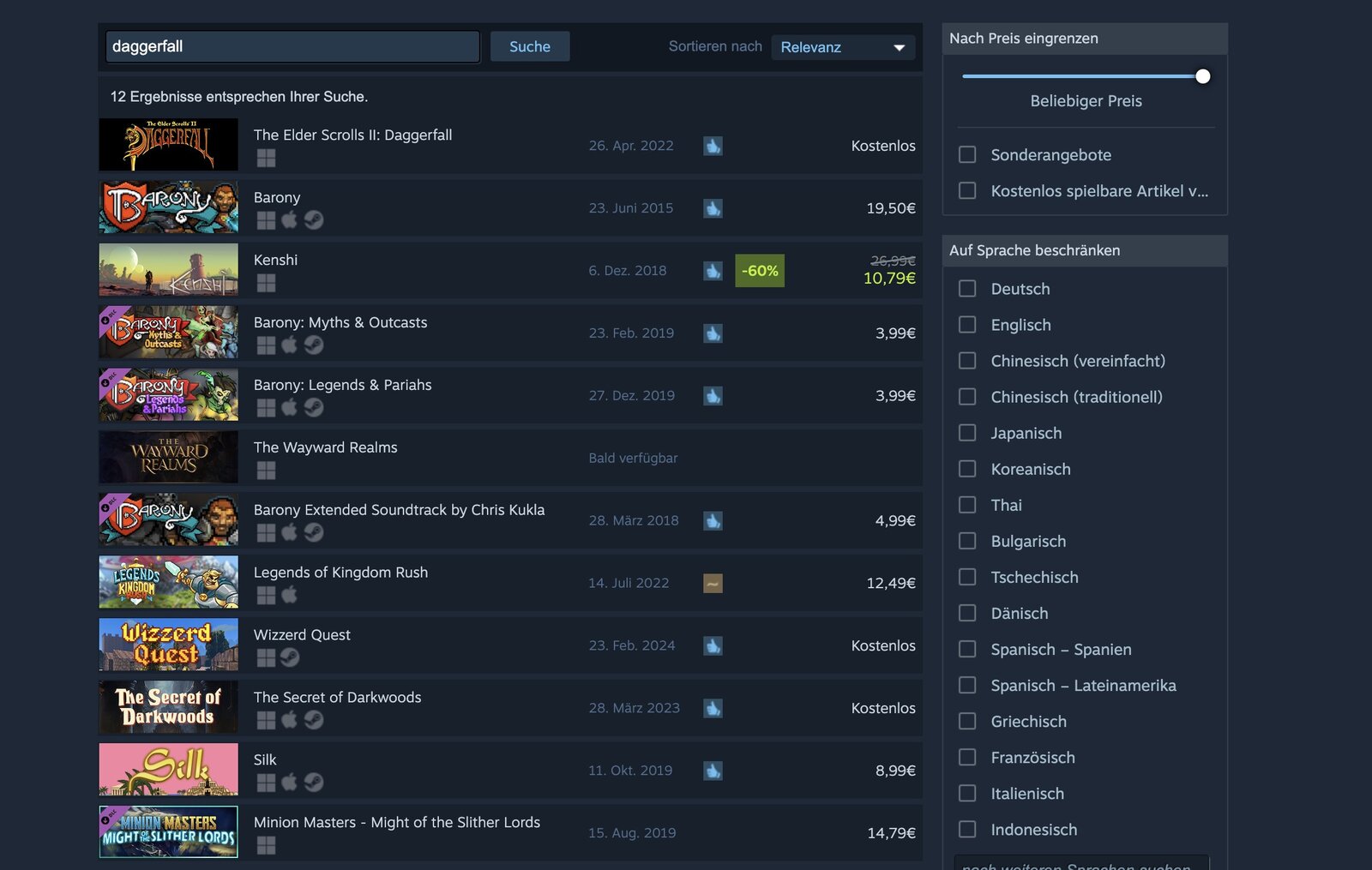Image resolution: width=1372 pixels, height=870 pixels.
Task: Click the Silk game thumbnail
Action: [x=168, y=770]
